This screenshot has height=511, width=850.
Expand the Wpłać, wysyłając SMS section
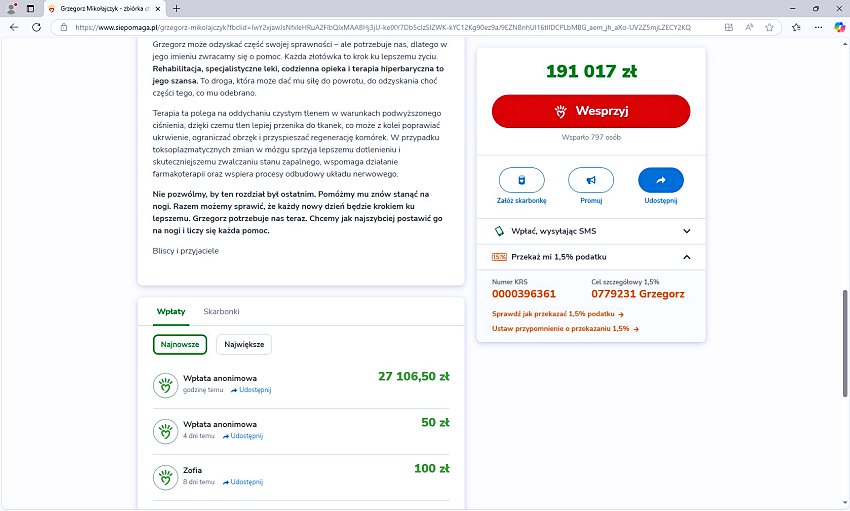[x=687, y=231]
